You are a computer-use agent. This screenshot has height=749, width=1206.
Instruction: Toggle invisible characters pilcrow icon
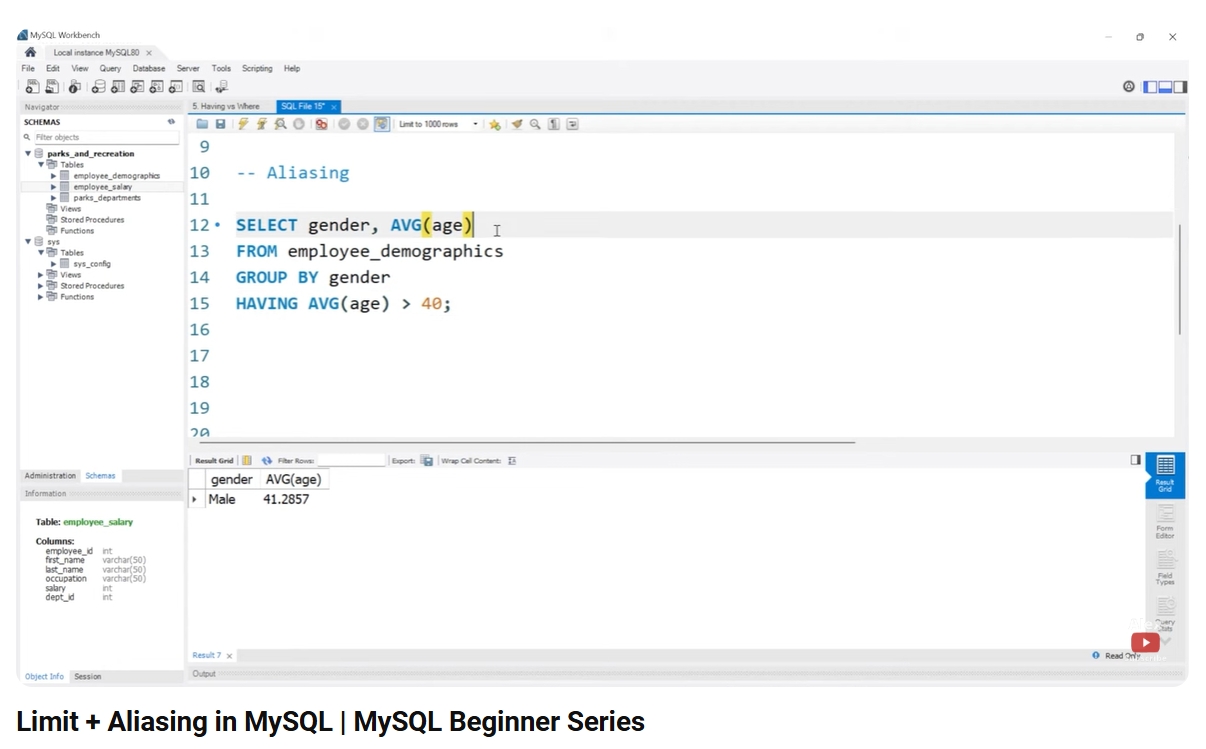pos(553,124)
